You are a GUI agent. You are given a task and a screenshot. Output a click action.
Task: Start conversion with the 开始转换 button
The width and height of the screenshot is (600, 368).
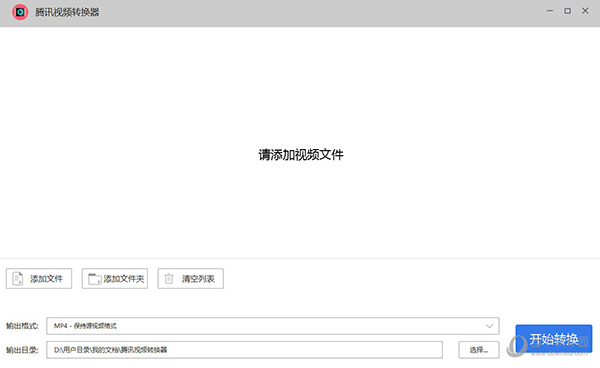[554, 339]
